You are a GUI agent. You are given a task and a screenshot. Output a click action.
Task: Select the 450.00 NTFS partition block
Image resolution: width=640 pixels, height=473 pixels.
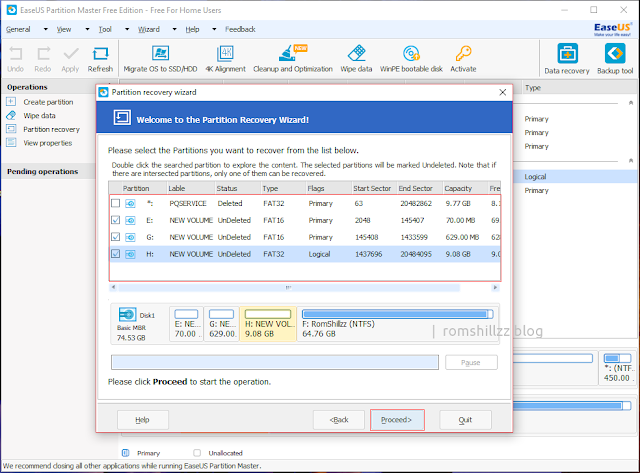618,368
